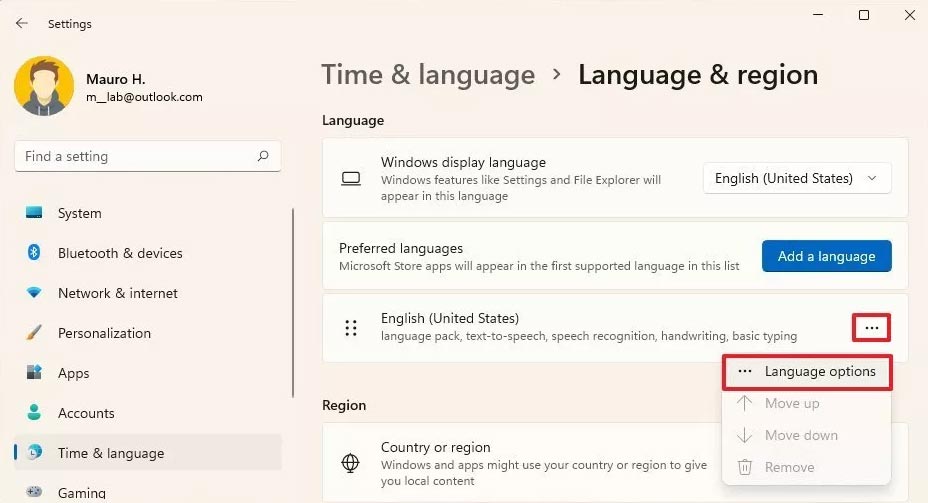Viewport: 928px width, 503px height.
Task: Click the English (United States) language entry
Action: [x=615, y=328]
